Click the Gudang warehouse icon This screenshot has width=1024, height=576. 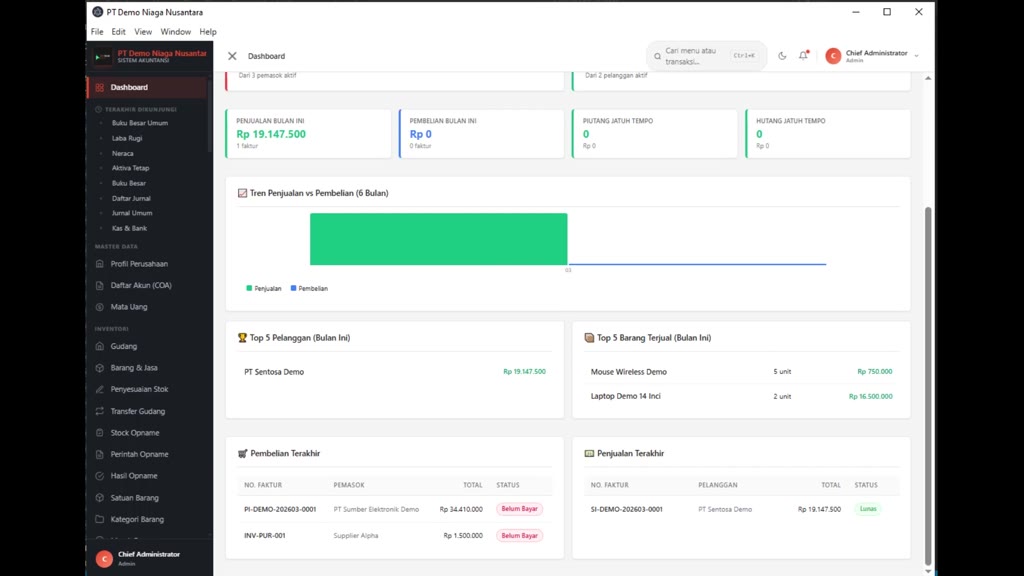99,346
